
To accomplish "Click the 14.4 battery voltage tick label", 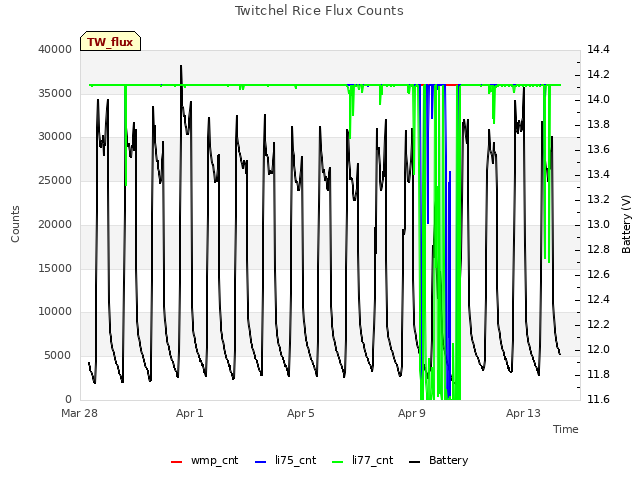I will coord(598,49).
